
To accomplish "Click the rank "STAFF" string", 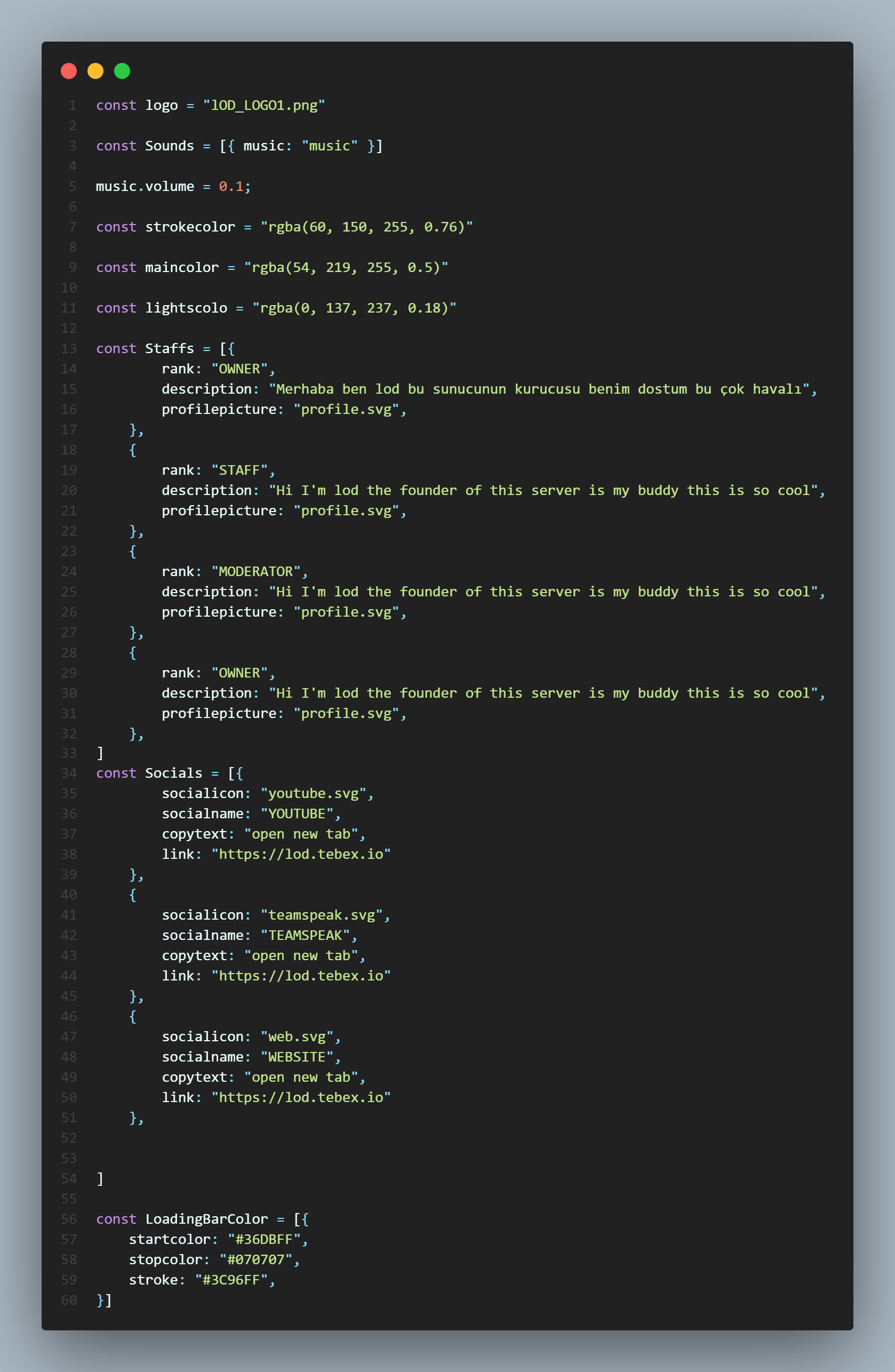I will pos(239,470).
